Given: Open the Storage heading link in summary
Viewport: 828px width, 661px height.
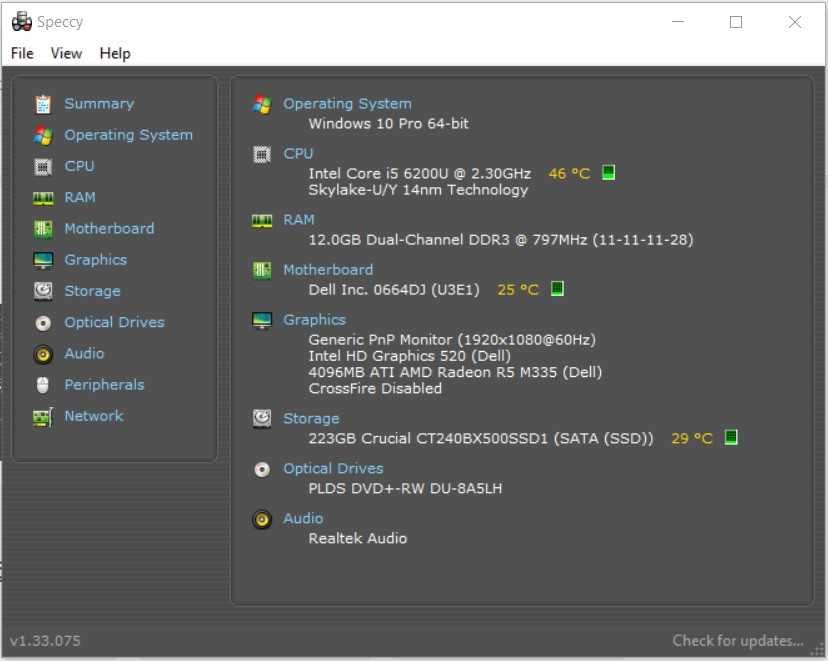Looking at the screenshot, I should [311, 419].
